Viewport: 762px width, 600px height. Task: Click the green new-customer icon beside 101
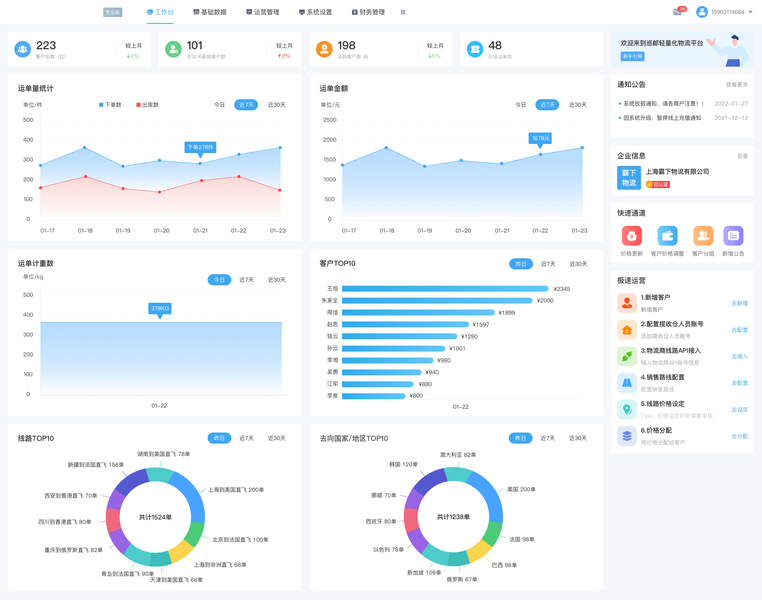tap(173, 49)
